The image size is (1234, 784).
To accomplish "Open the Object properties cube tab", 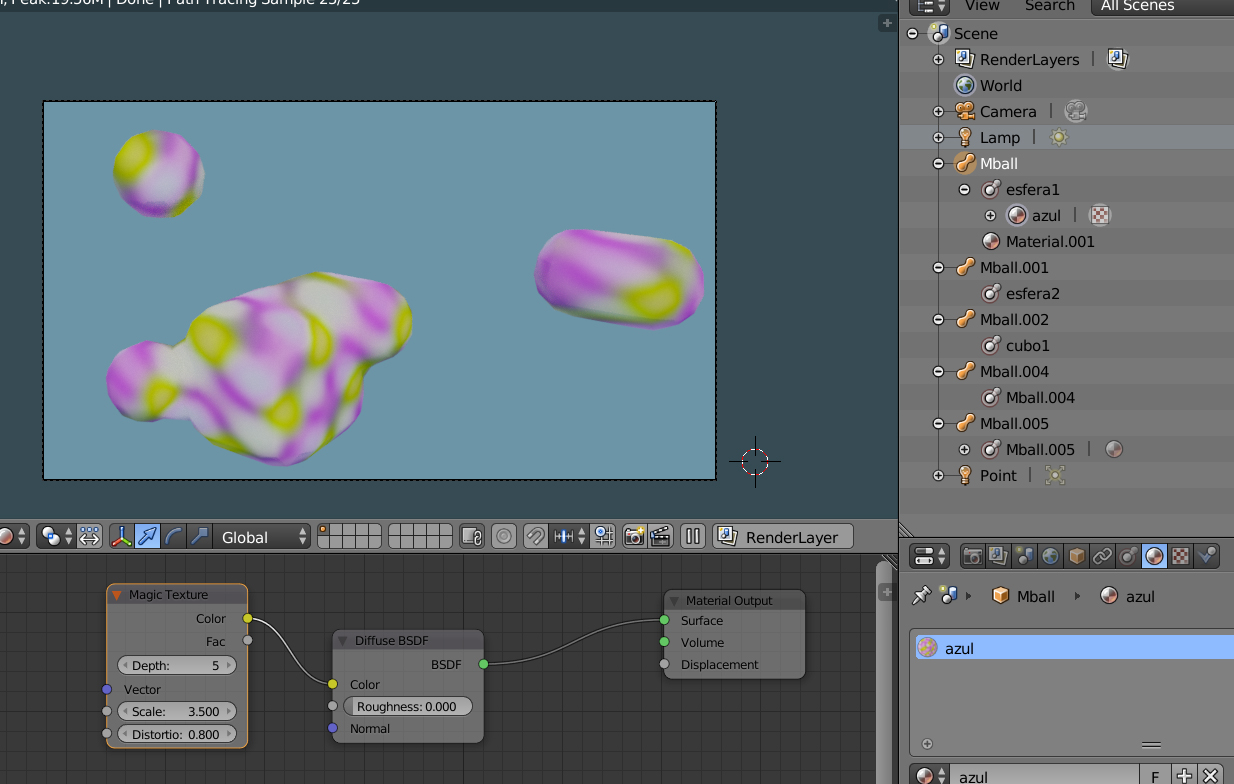I will click(x=1076, y=556).
